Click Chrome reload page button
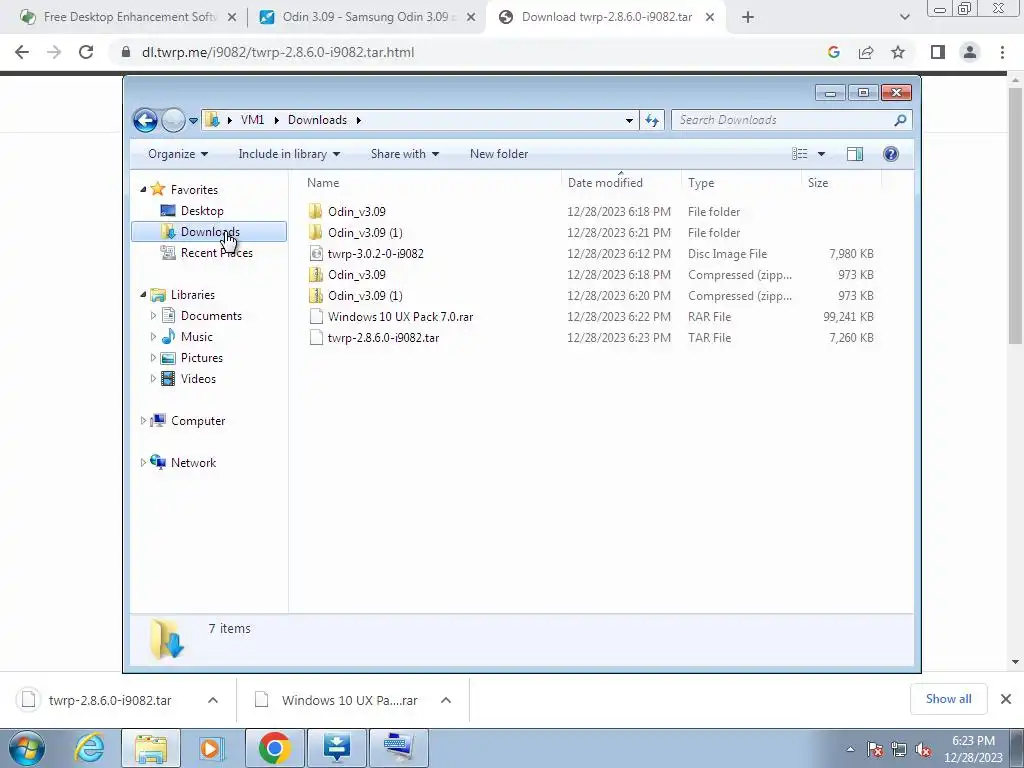 (x=86, y=52)
